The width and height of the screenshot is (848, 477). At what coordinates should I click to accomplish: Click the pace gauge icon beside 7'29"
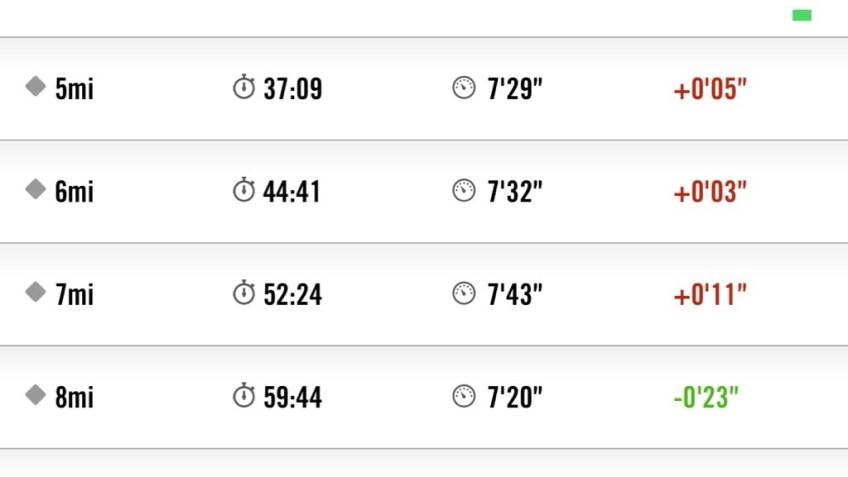click(464, 88)
